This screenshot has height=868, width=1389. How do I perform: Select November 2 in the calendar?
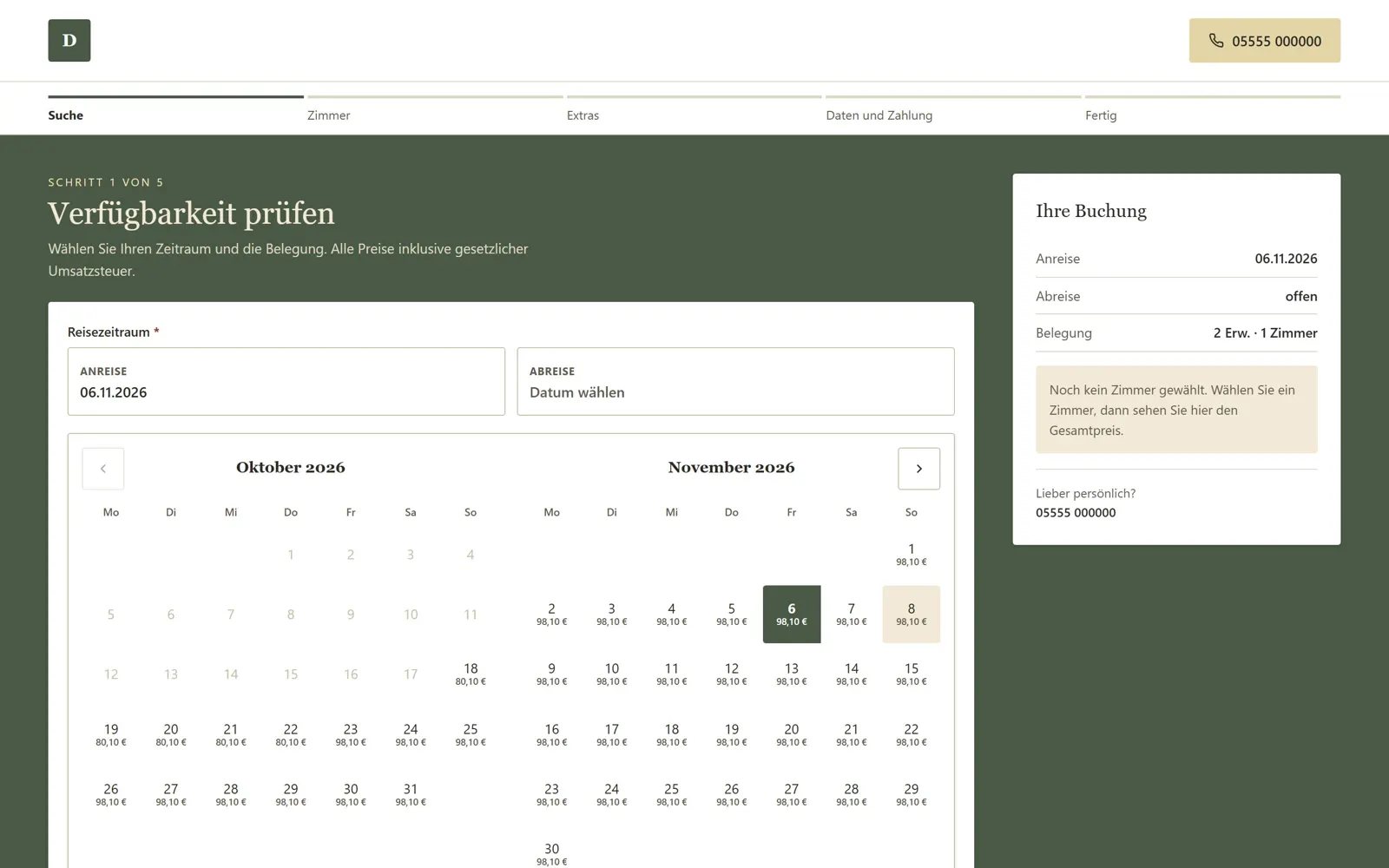pyautogui.click(x=552, y=615)
